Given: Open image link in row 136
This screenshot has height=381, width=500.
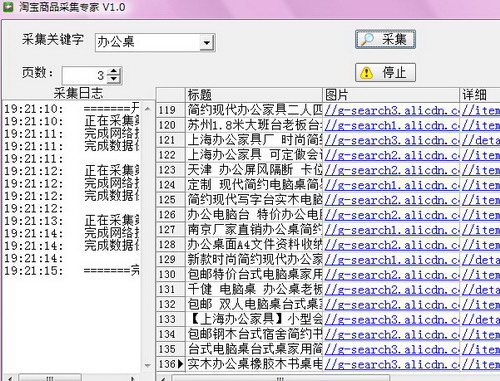Looking at the screenshot, I should coord(391,364).
